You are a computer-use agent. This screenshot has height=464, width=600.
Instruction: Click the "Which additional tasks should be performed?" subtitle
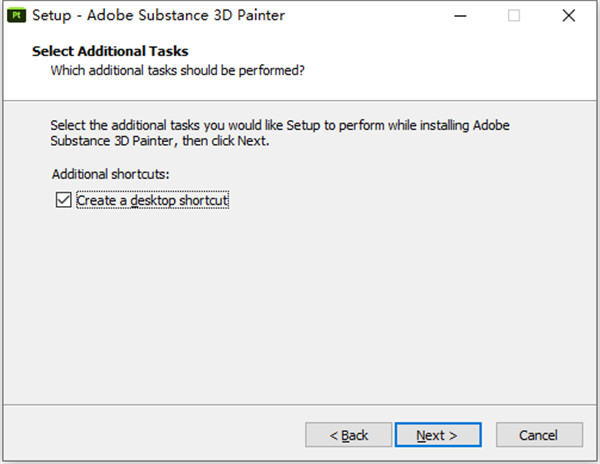click(177, 70)
